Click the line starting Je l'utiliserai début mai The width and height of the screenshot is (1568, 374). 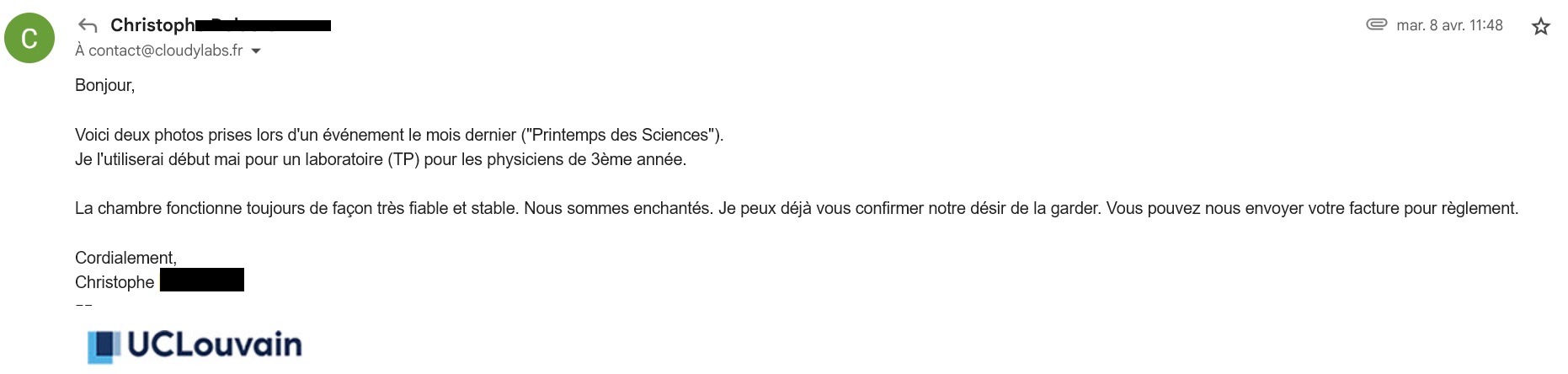[381, 159]
